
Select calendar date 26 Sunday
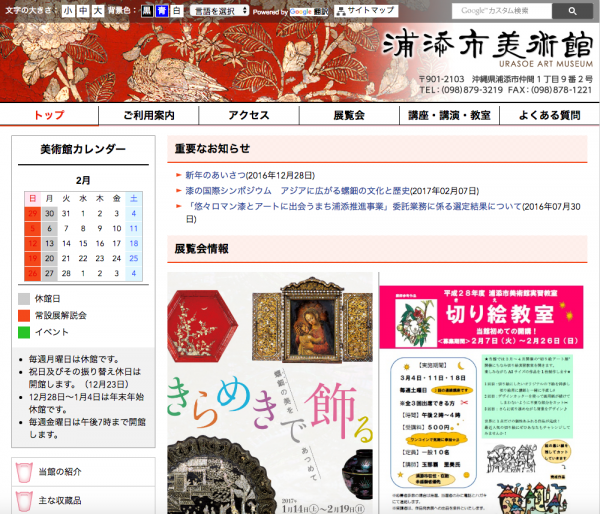[33, 273]
